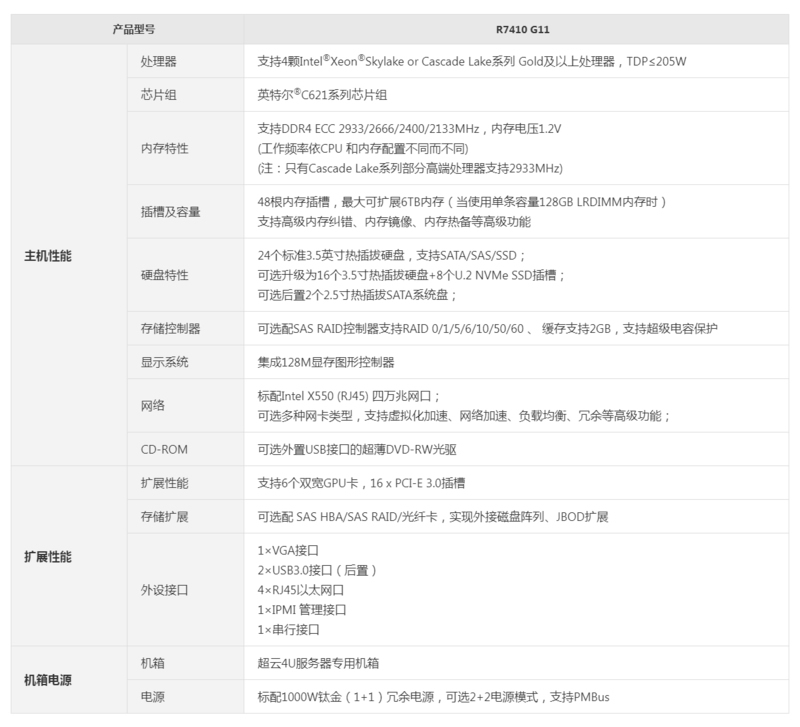Select the 外设接口 row label
This screenshot has height=727, width=800.
pyautogui.click(x=165, y=590)
